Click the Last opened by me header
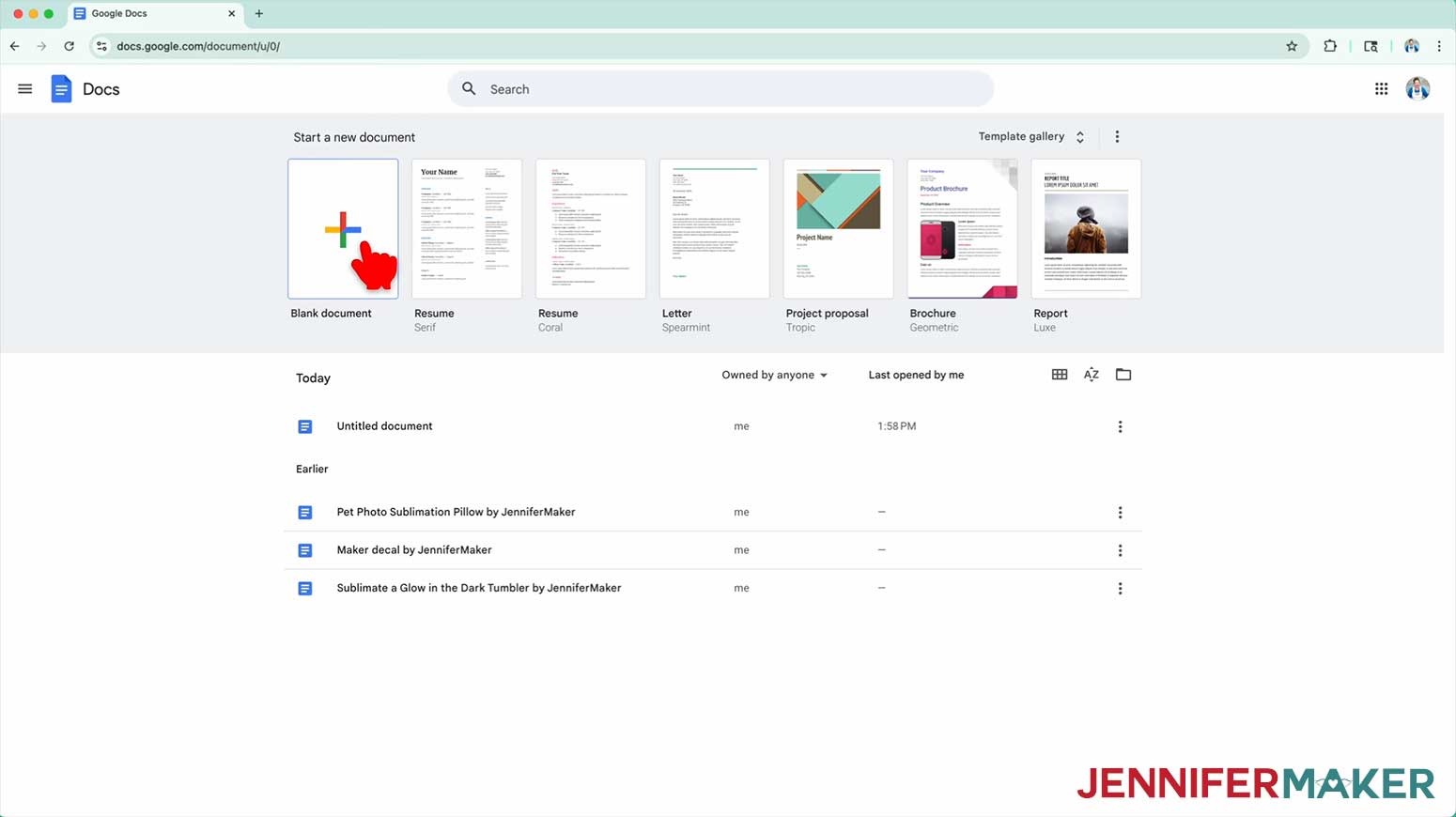This screenshot has width=1456, height=817. click(916, 375)
